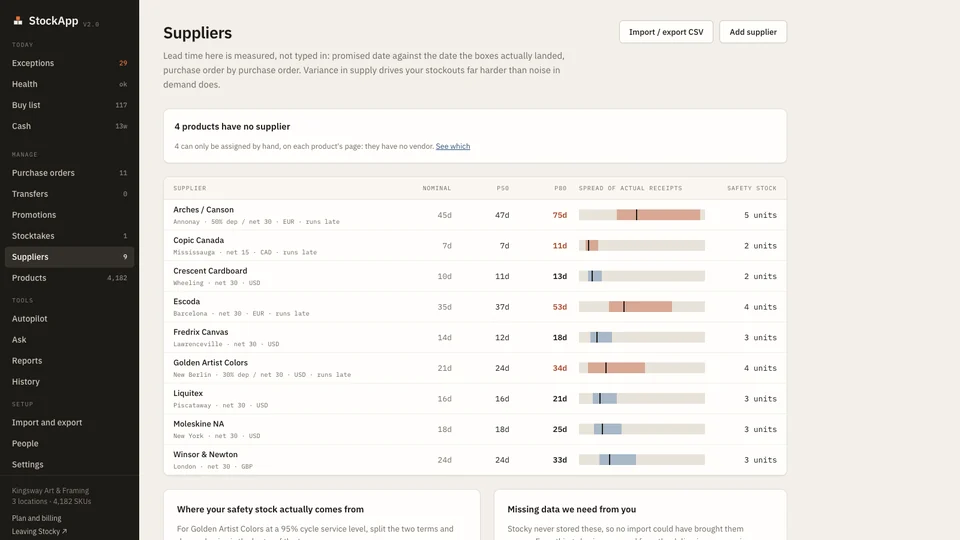Click the Suppliers page title
The image size is (960, 540).
197,32
